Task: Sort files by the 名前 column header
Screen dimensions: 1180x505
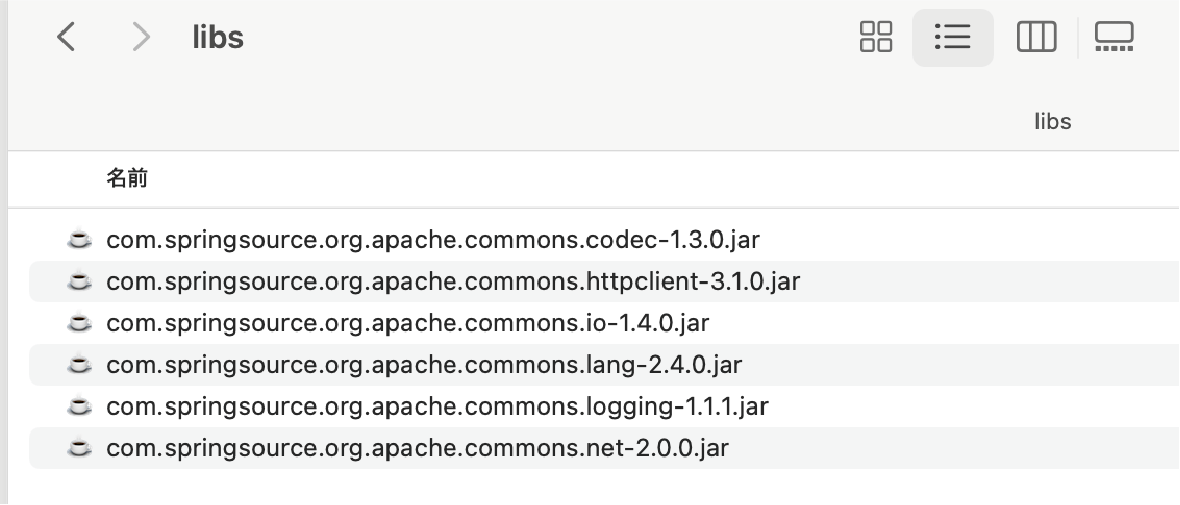Action: click(x=127, y=179)
